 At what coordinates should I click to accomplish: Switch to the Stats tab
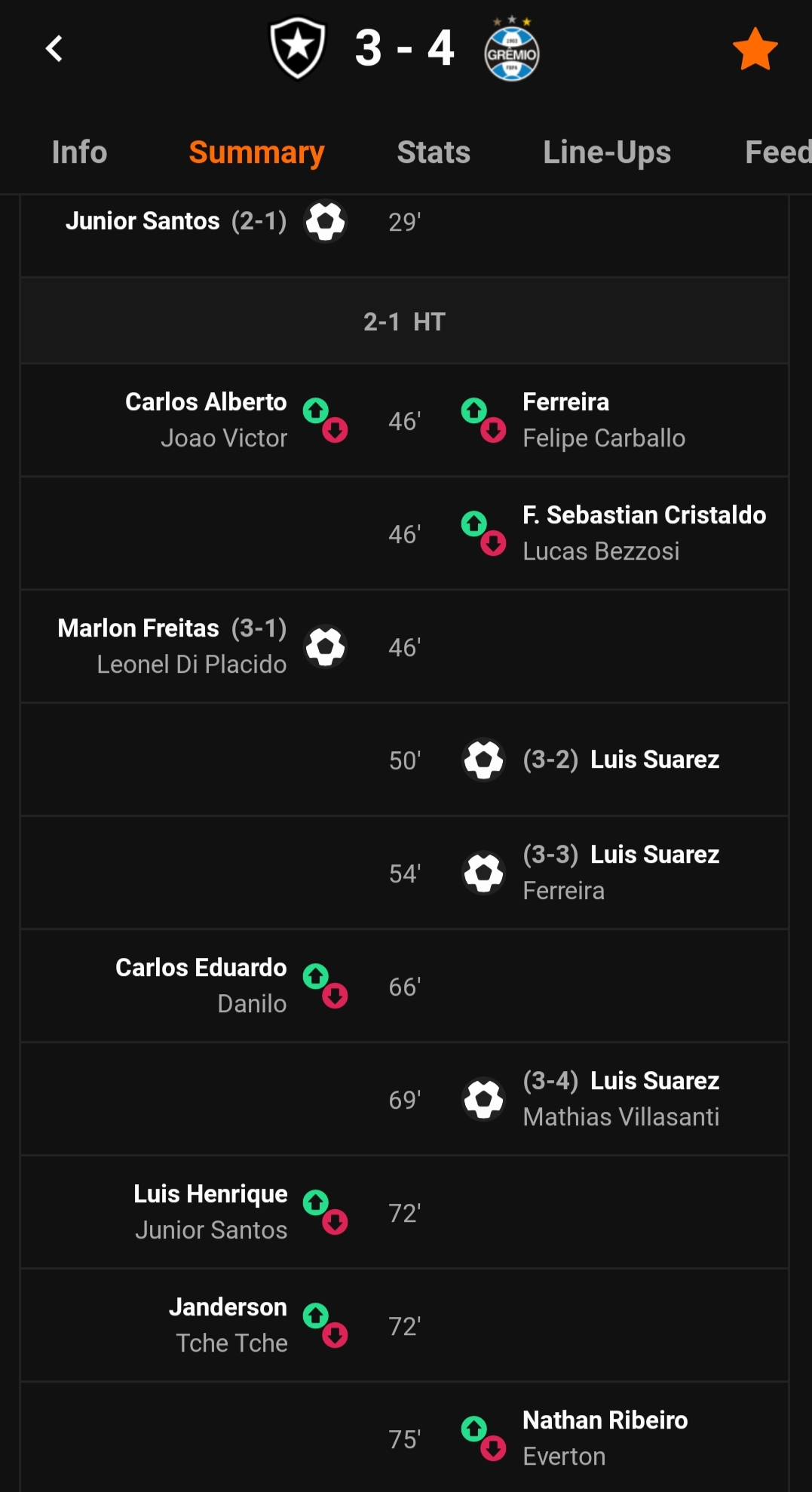tap(434, 152)
